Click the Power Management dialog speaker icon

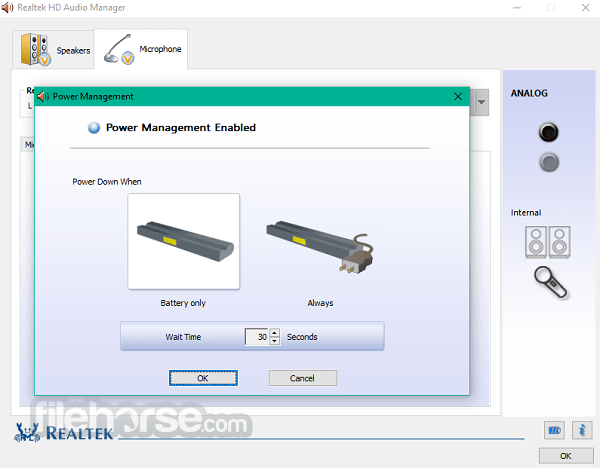(x=43, y=96)
